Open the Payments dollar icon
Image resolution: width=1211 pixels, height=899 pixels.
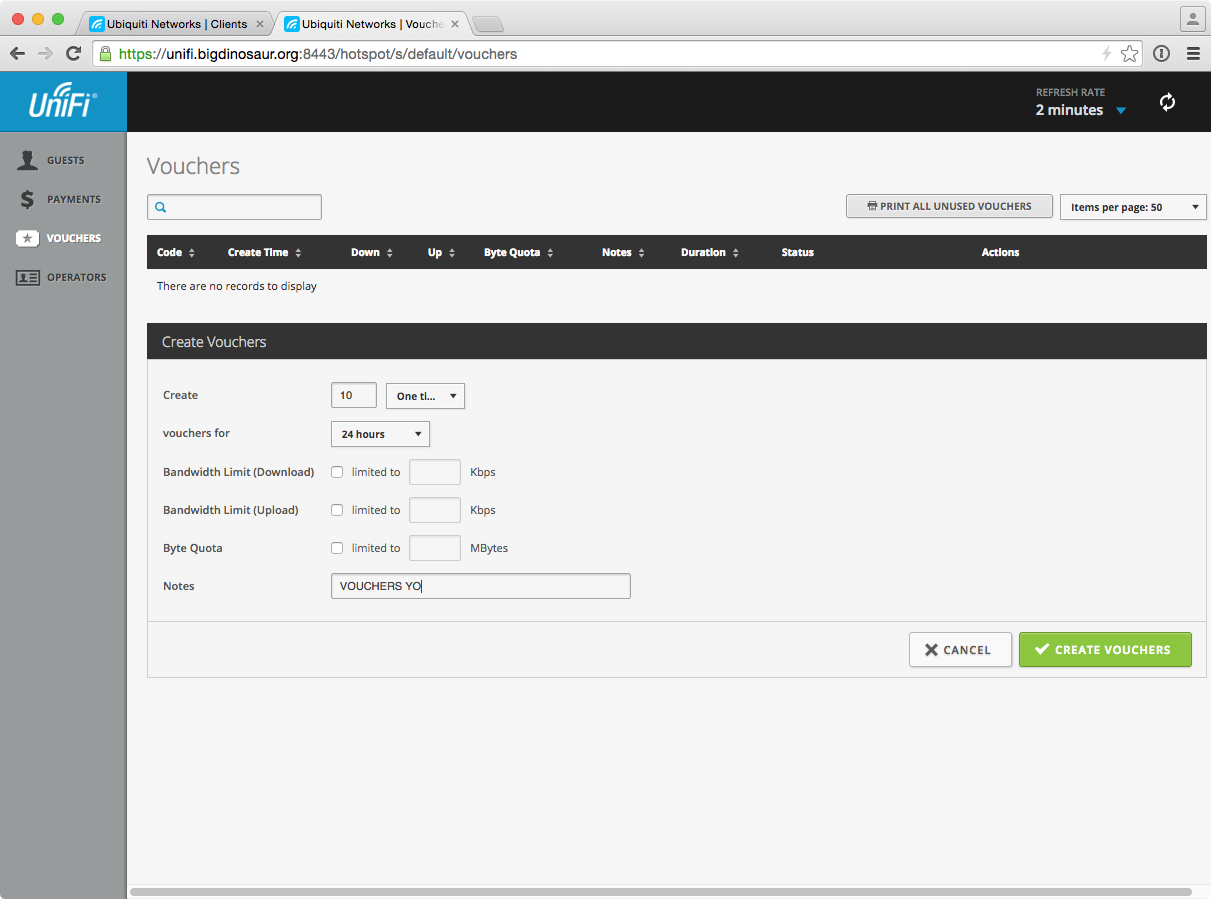28,199
